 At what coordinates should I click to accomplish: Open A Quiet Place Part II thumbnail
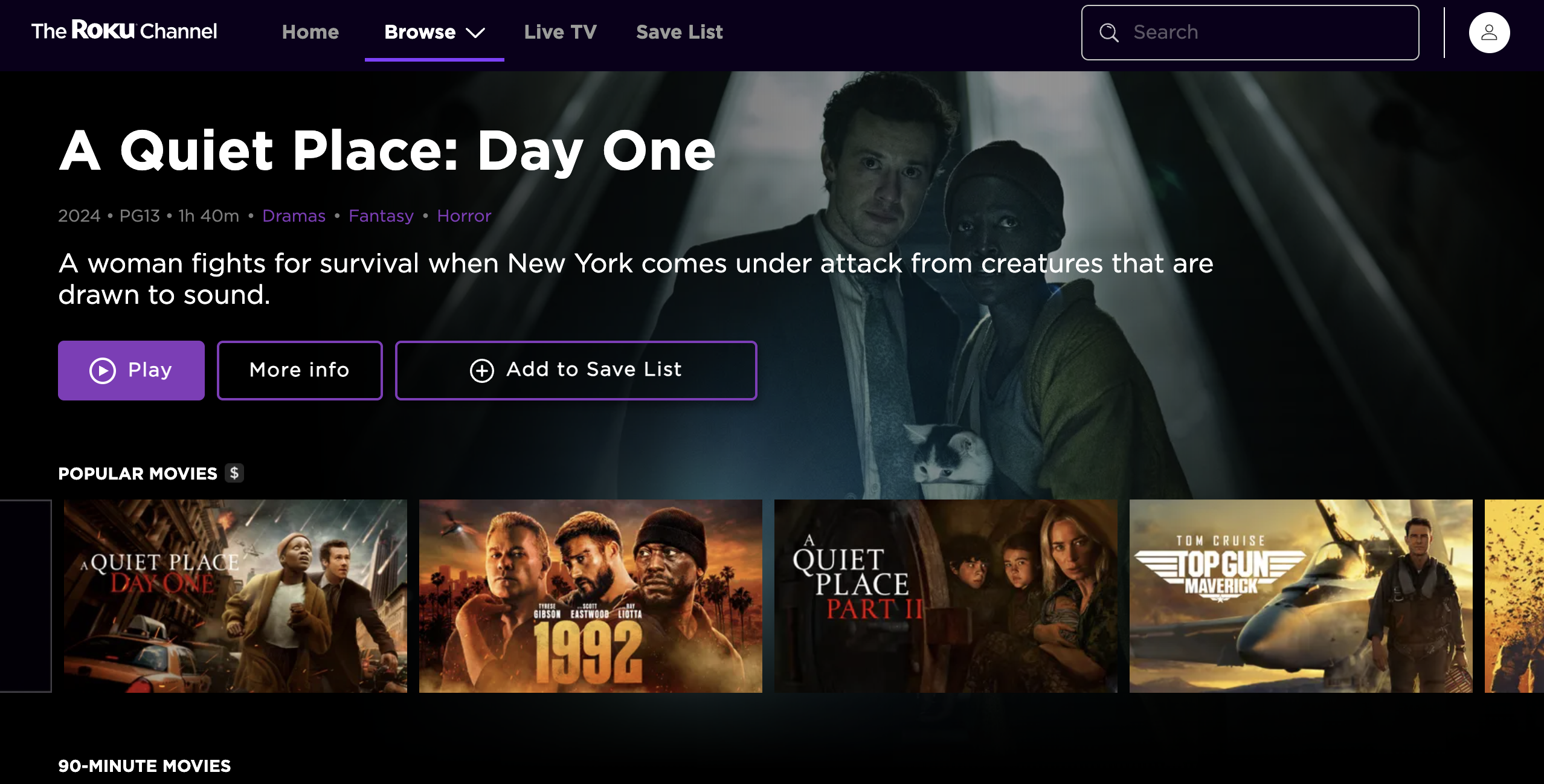(x=946, y=596)
